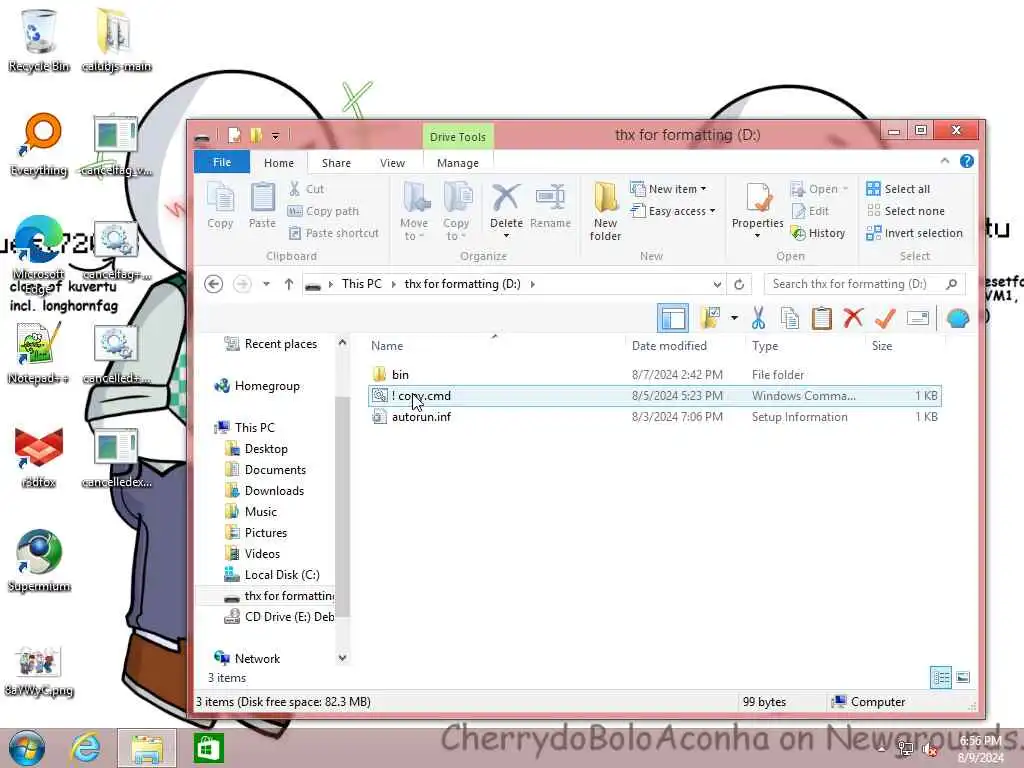
Task: Select Downloads in the navigation pane
Action: pyautogui.click(x=274, y=490)
